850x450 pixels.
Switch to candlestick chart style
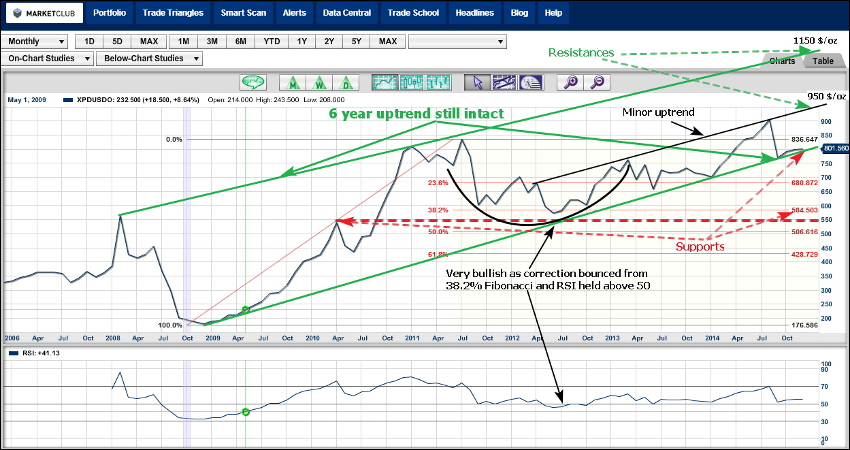[410, 82]
